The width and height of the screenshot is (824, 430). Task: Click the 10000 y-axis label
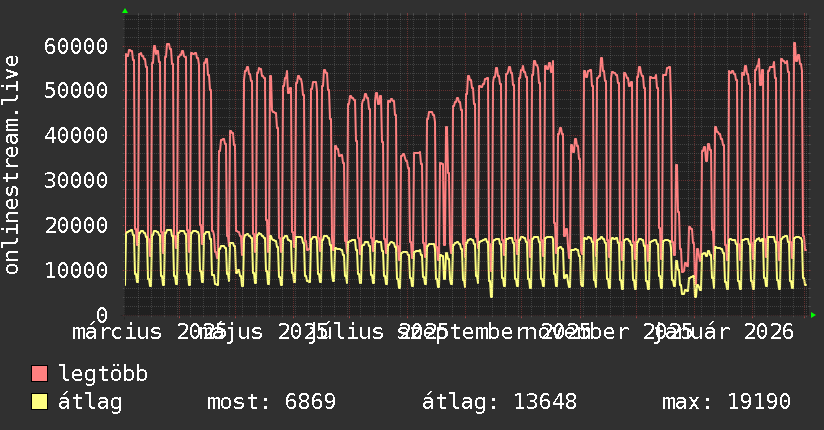tap(76, 270)
